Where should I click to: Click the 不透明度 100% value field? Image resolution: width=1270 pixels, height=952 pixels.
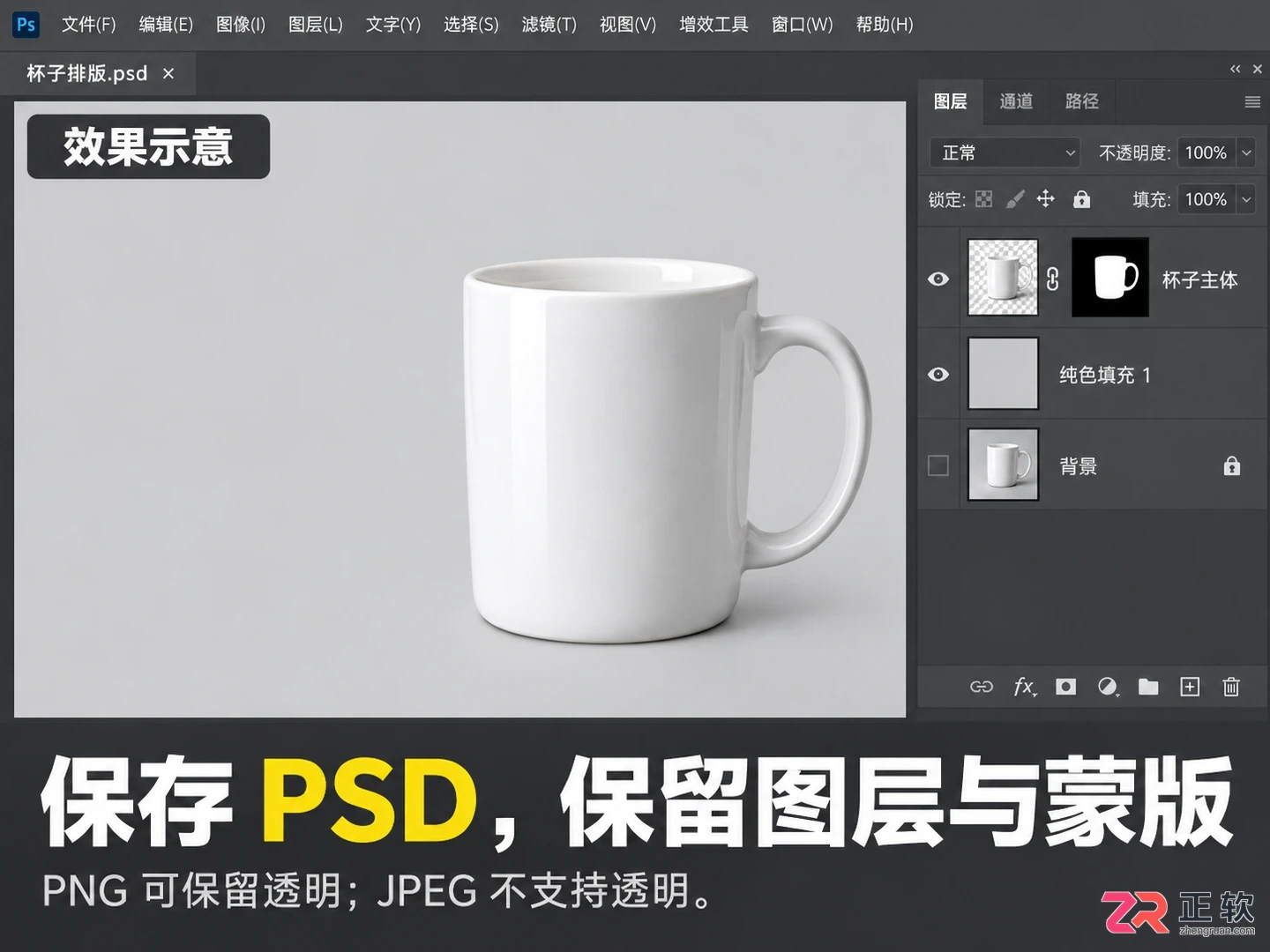pos(1206,152)
